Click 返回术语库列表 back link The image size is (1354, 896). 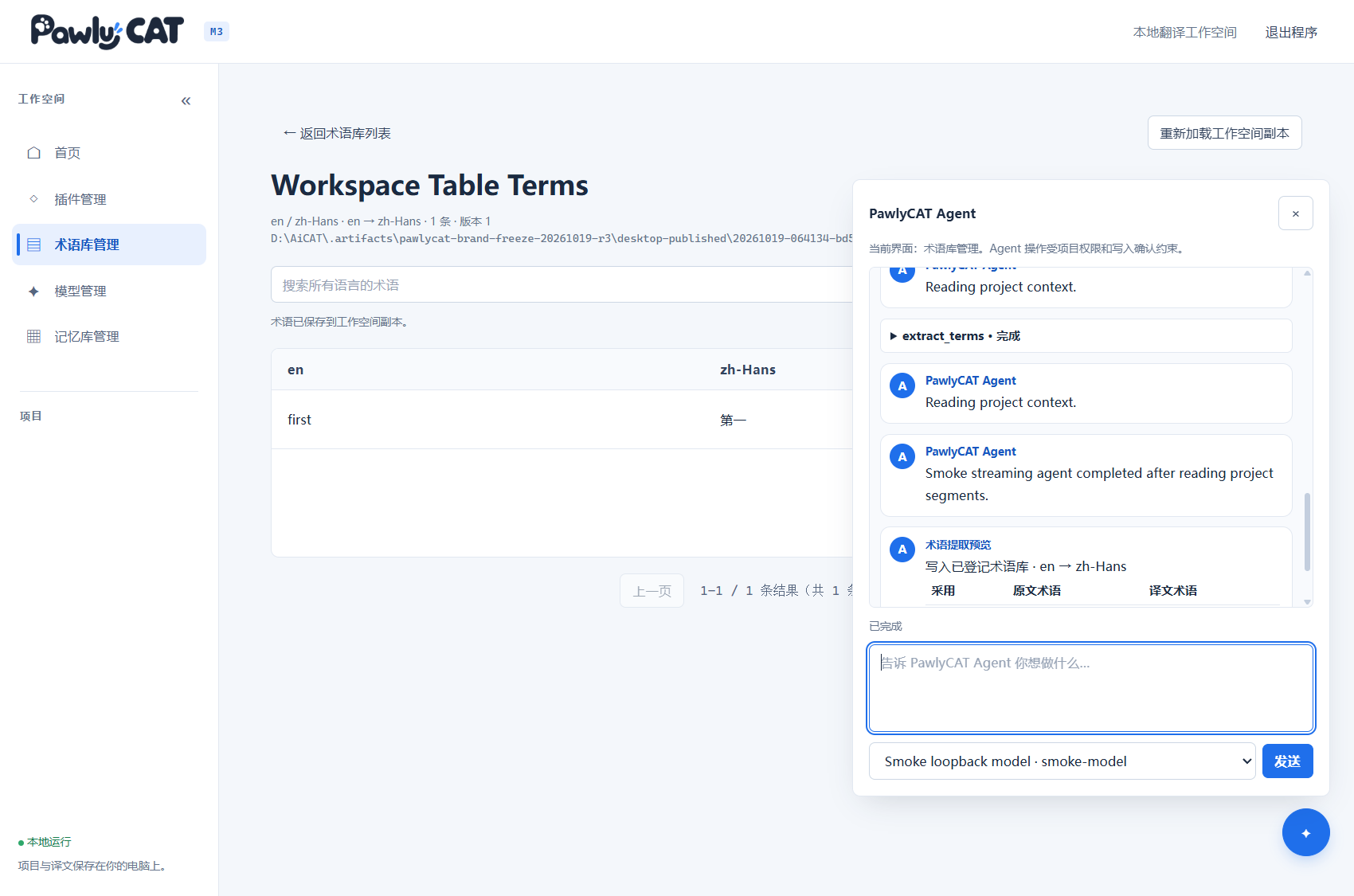coord(337,134)
